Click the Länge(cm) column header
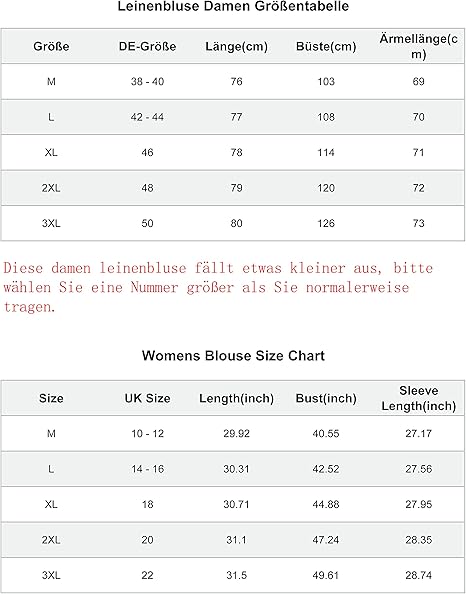 [236, 47]
